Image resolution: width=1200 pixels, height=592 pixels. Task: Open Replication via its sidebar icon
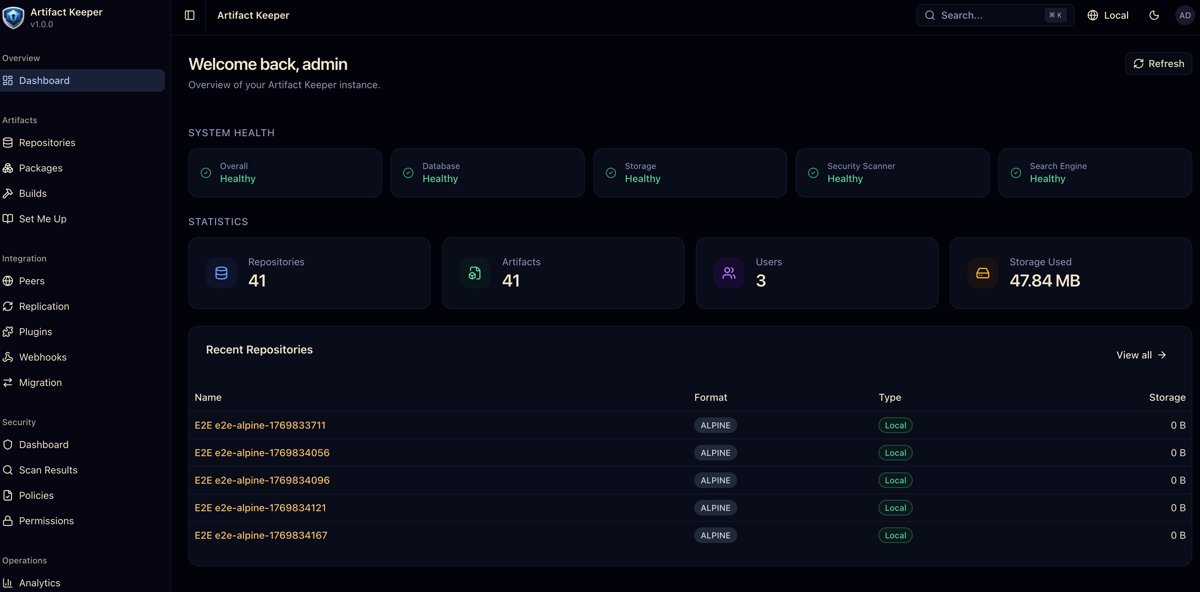(x=13, y=306)
